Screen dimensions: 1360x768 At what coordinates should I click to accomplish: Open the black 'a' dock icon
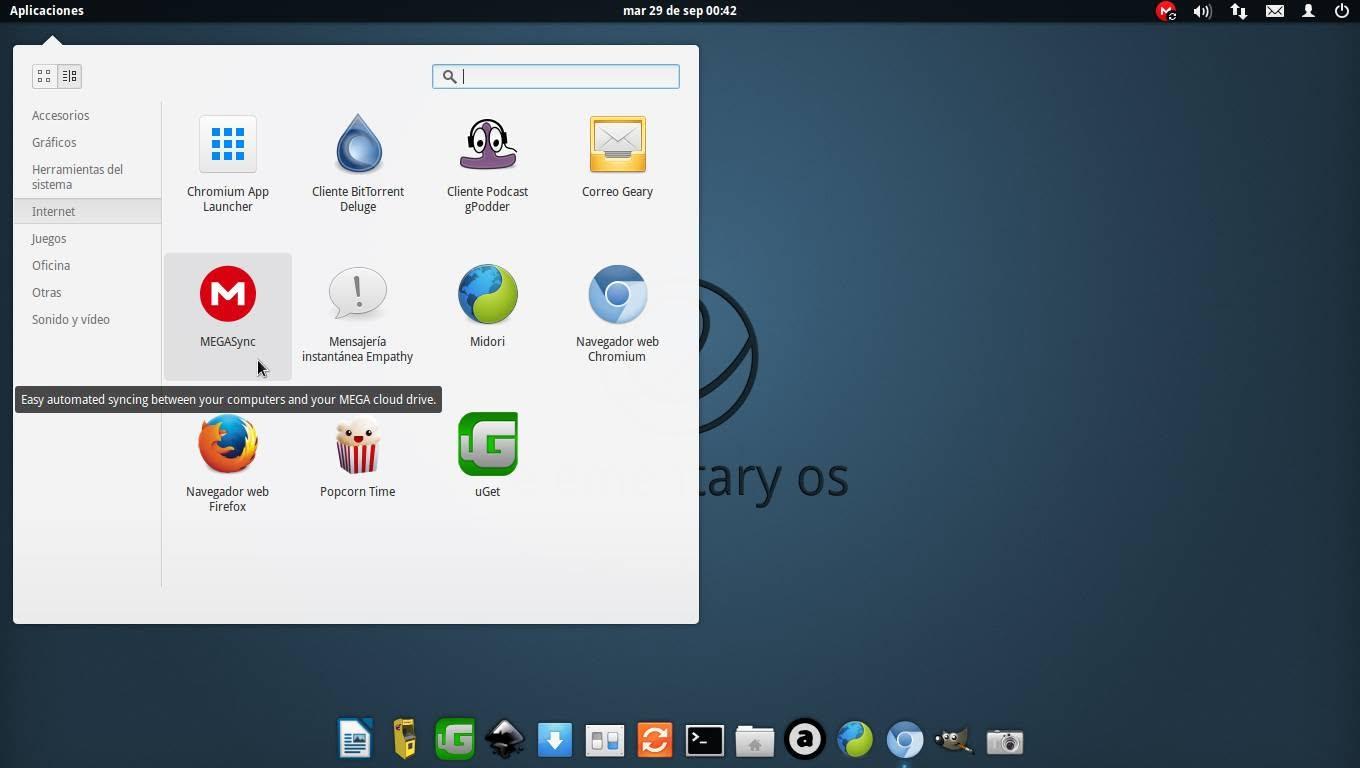click(x=805, y=740)
